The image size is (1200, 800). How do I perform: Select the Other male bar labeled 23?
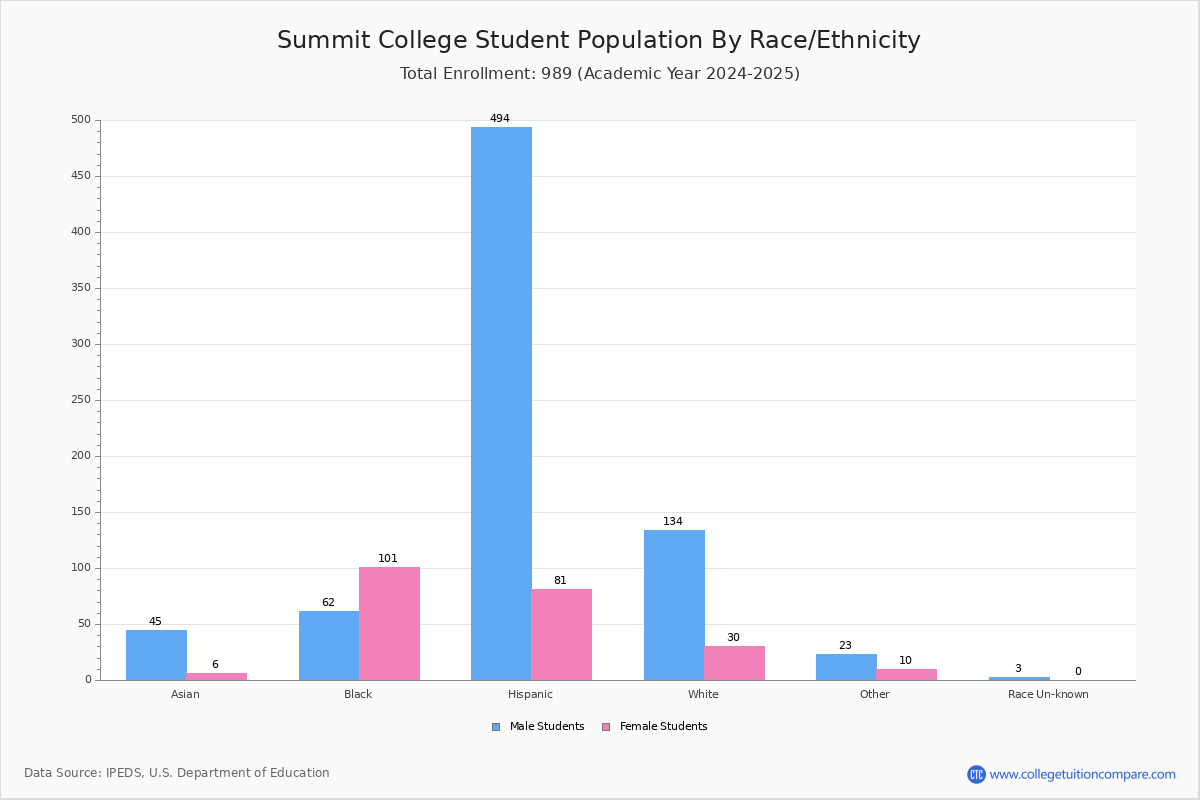click(x=846, y=667)
